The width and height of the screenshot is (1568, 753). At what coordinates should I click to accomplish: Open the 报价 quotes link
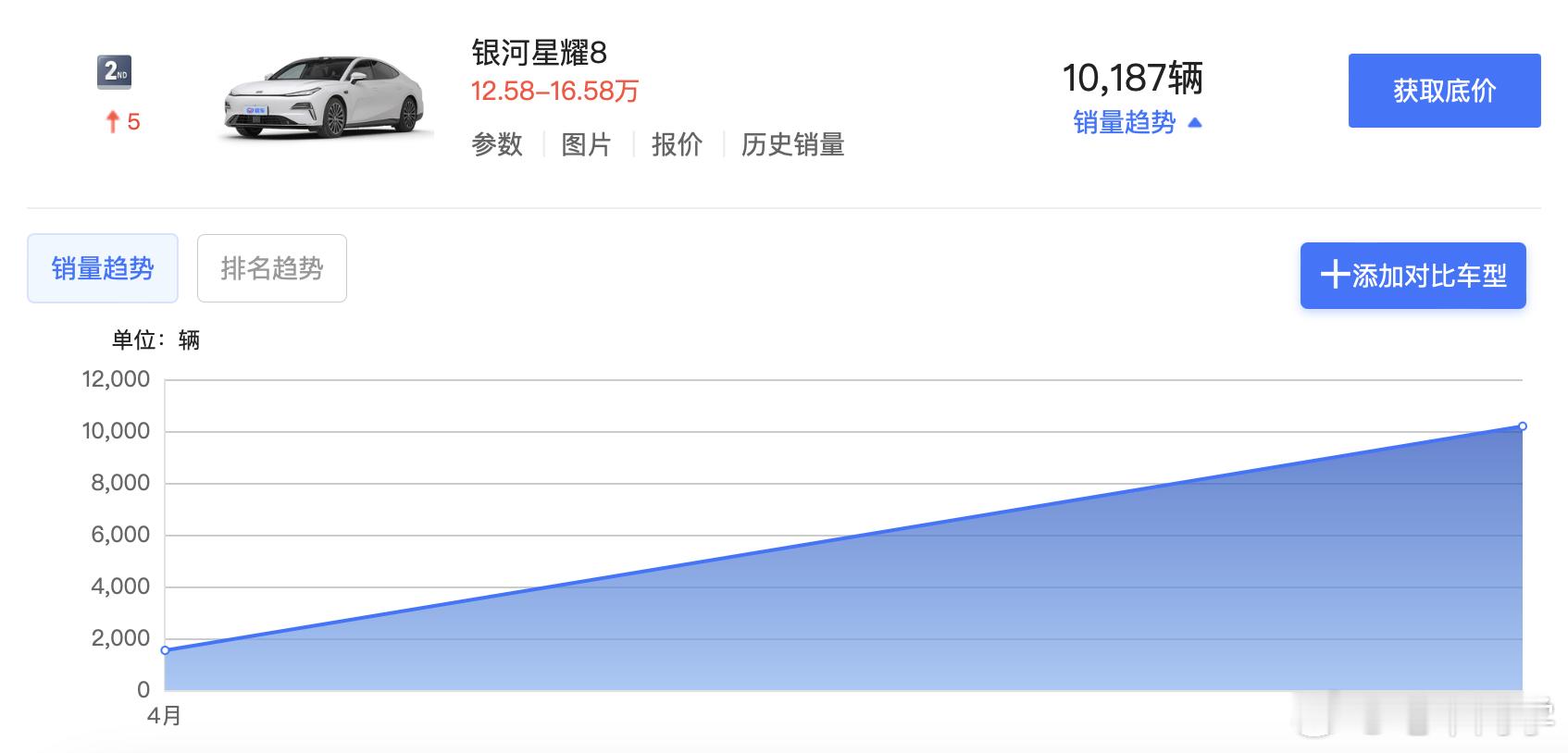tap(677, 144)
